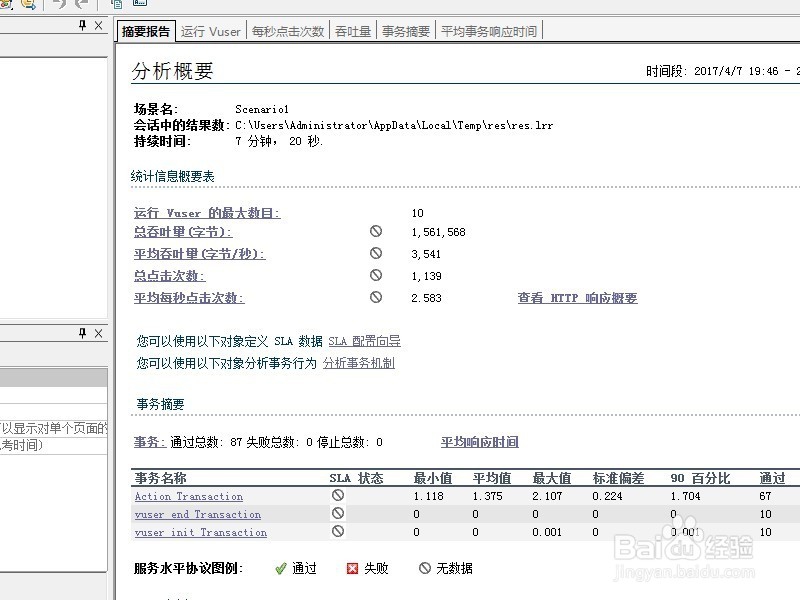Click the green 通过 check icon in the legend

pyautogui.click(x=281, y=567)
